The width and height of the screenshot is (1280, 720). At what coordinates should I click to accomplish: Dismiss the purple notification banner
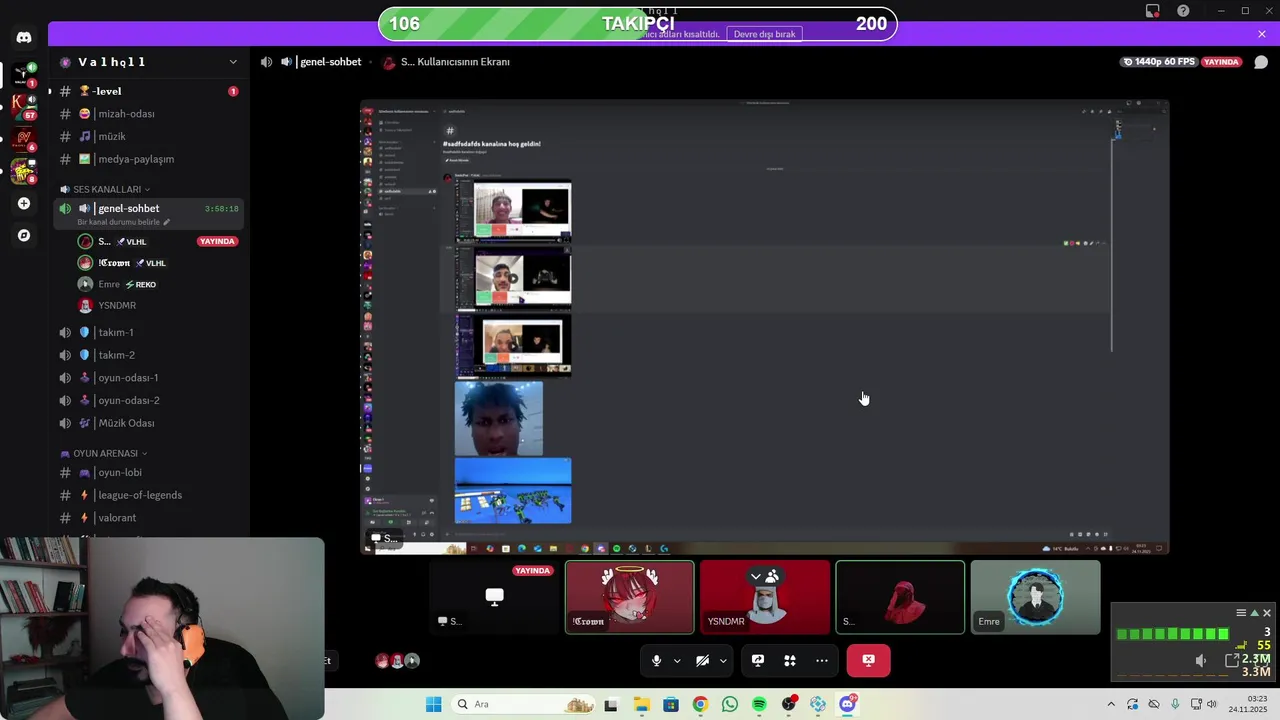click(x=1262, y=34)
